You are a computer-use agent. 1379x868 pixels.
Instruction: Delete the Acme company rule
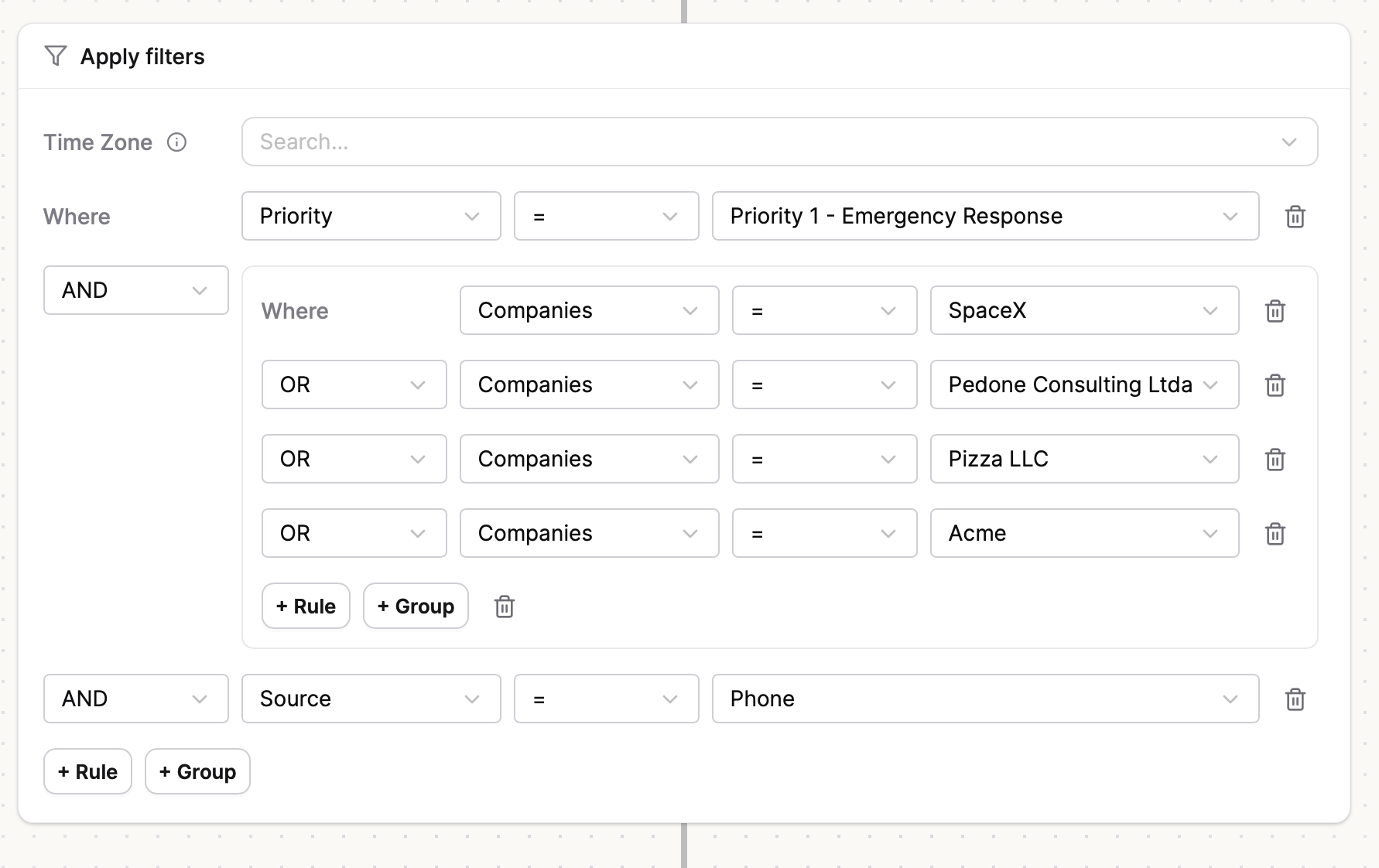point(1275,534)
